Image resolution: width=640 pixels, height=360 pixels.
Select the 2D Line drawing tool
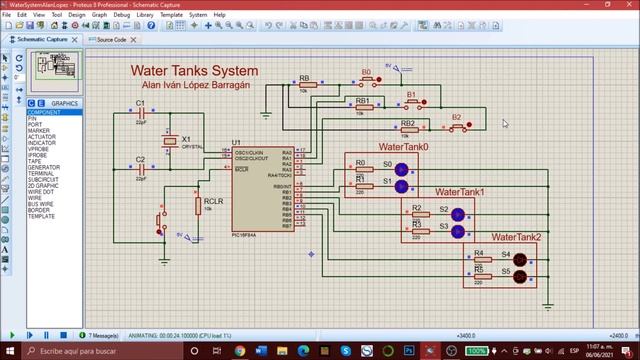tap(5, 200)
